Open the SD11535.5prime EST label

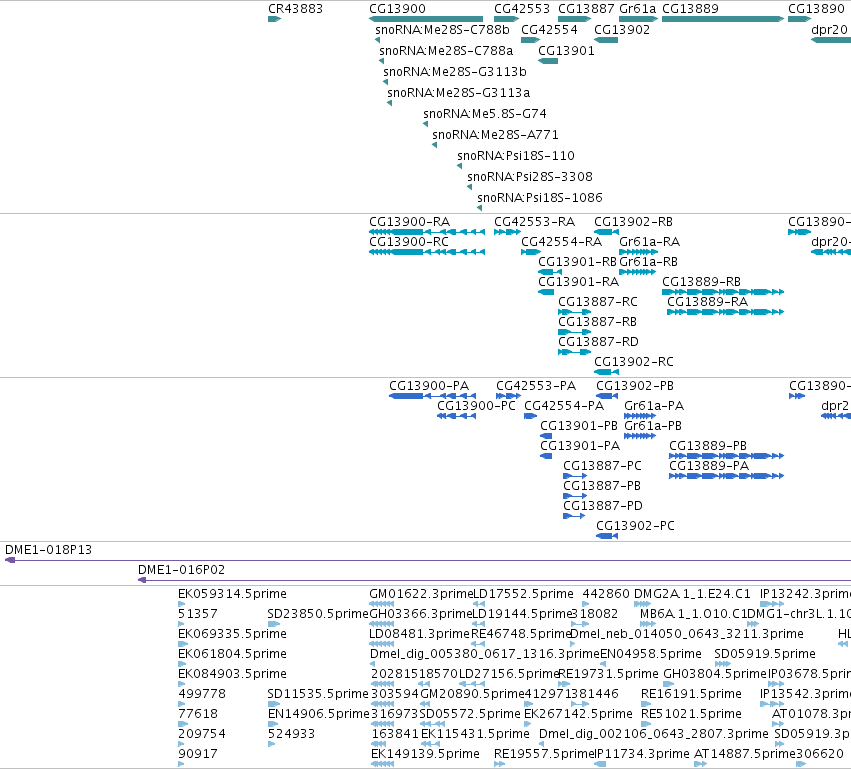[x=318, y=694]
